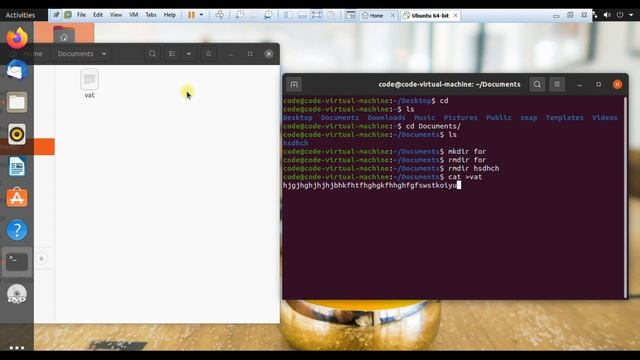Click 'rmdir hsdhch' command text in terminal
This screenshot has height=360, width=640.
point(473,168)
